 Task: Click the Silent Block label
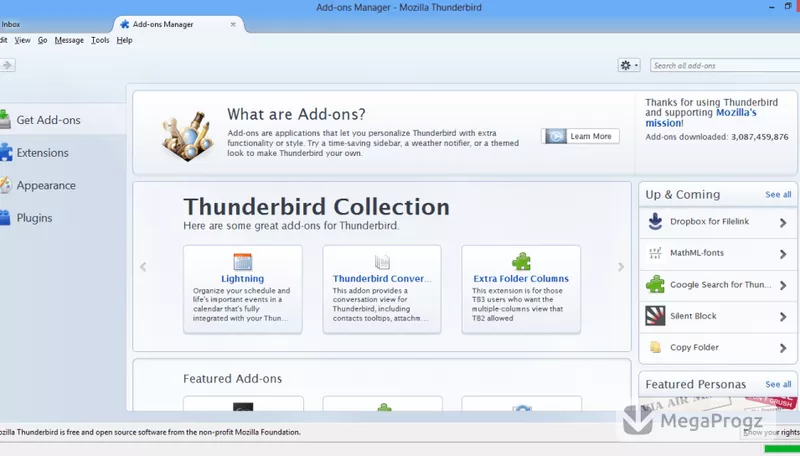click(x=693, y=316)
